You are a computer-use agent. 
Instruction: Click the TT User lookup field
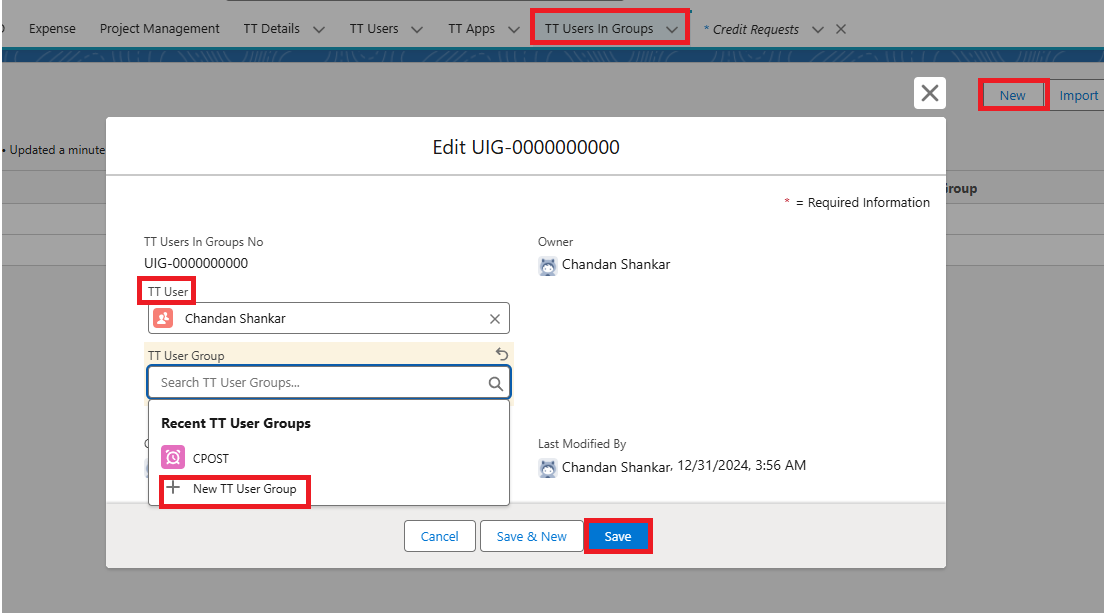[x=329, y=319]
